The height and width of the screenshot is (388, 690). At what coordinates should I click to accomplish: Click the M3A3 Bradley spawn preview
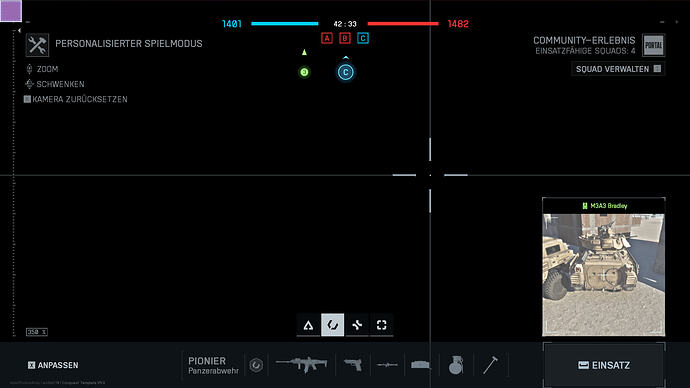604,275
